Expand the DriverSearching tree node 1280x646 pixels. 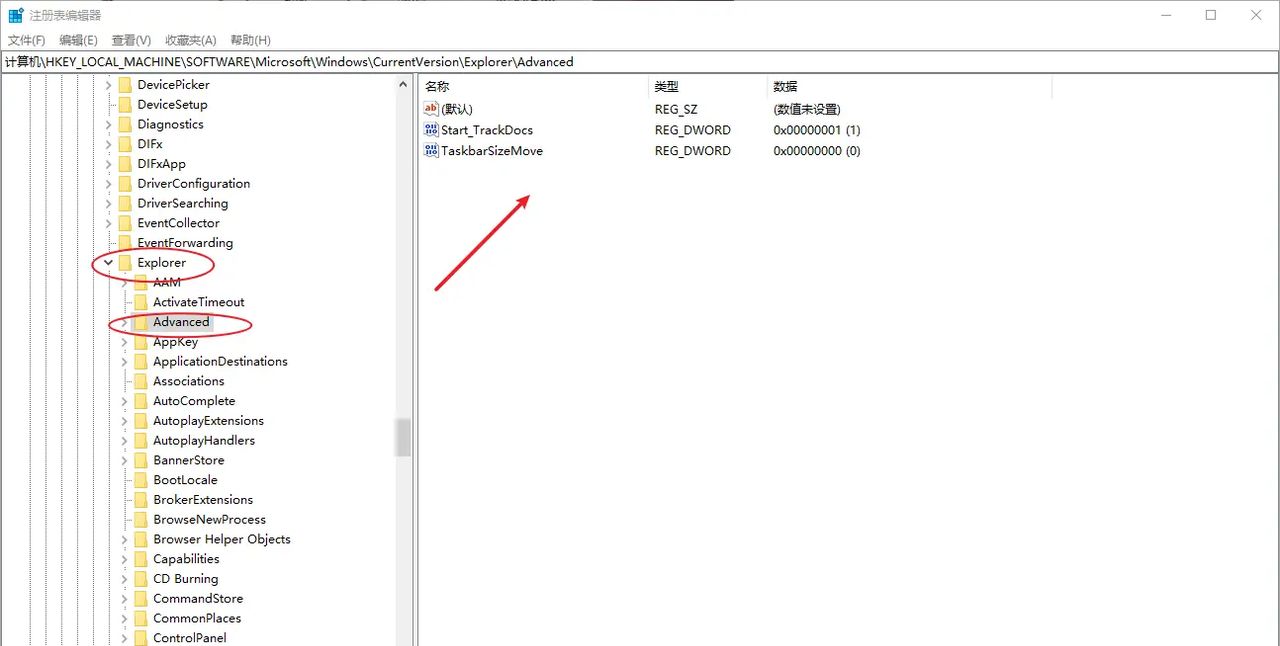tap(109, 204)
